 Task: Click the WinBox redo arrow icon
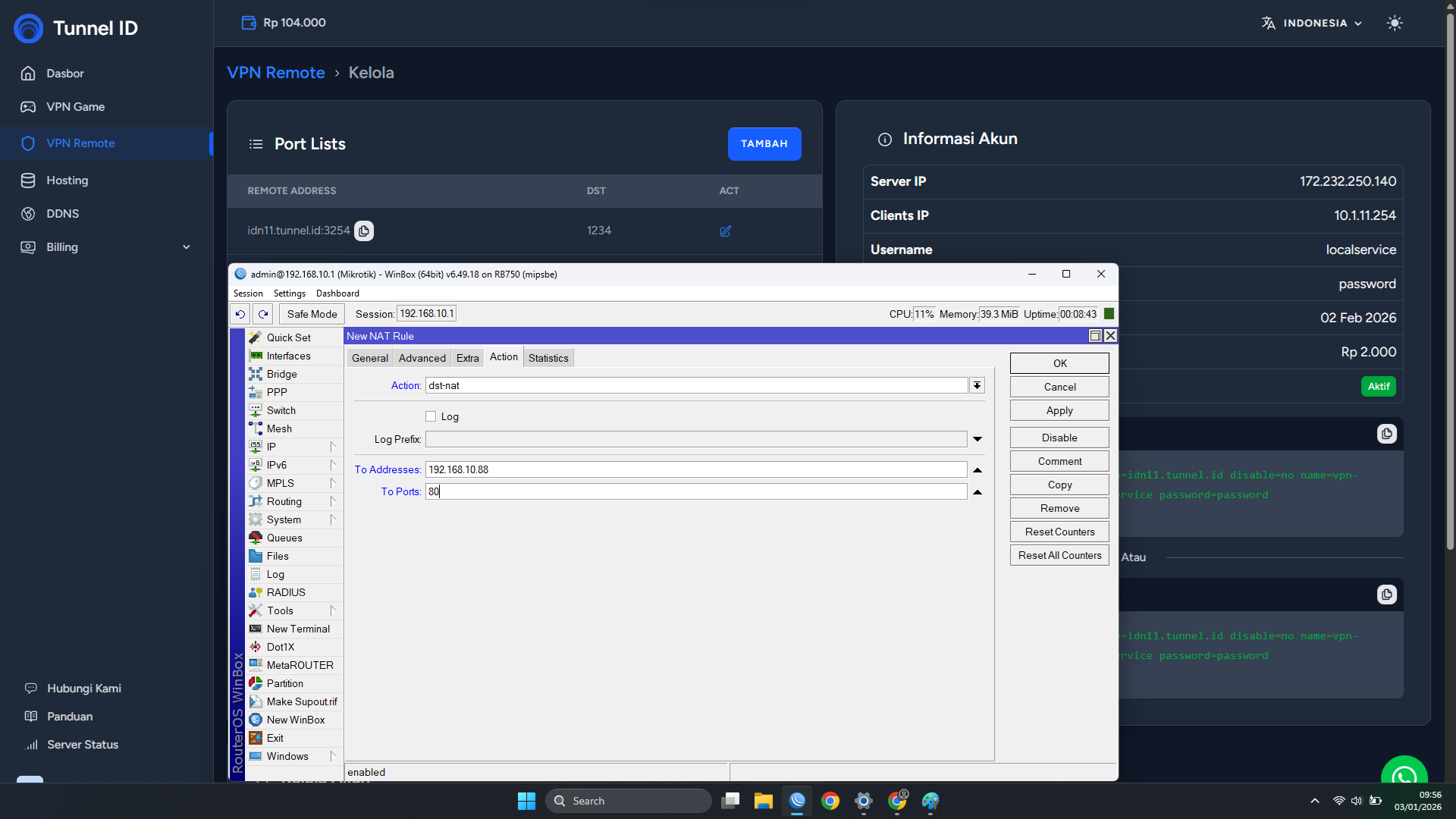tap(263, 314)
